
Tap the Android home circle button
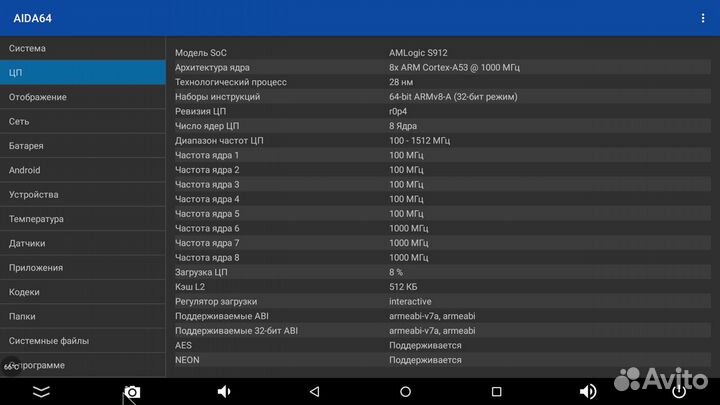point(405,392)
